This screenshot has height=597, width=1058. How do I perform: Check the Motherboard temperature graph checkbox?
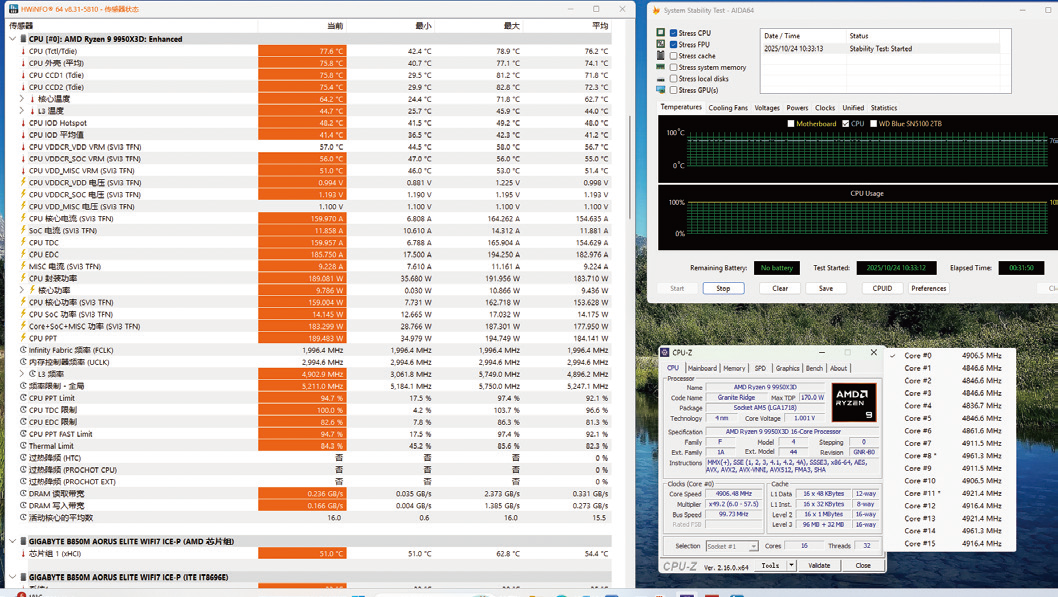pyautogui.click(x=791, y=124)
